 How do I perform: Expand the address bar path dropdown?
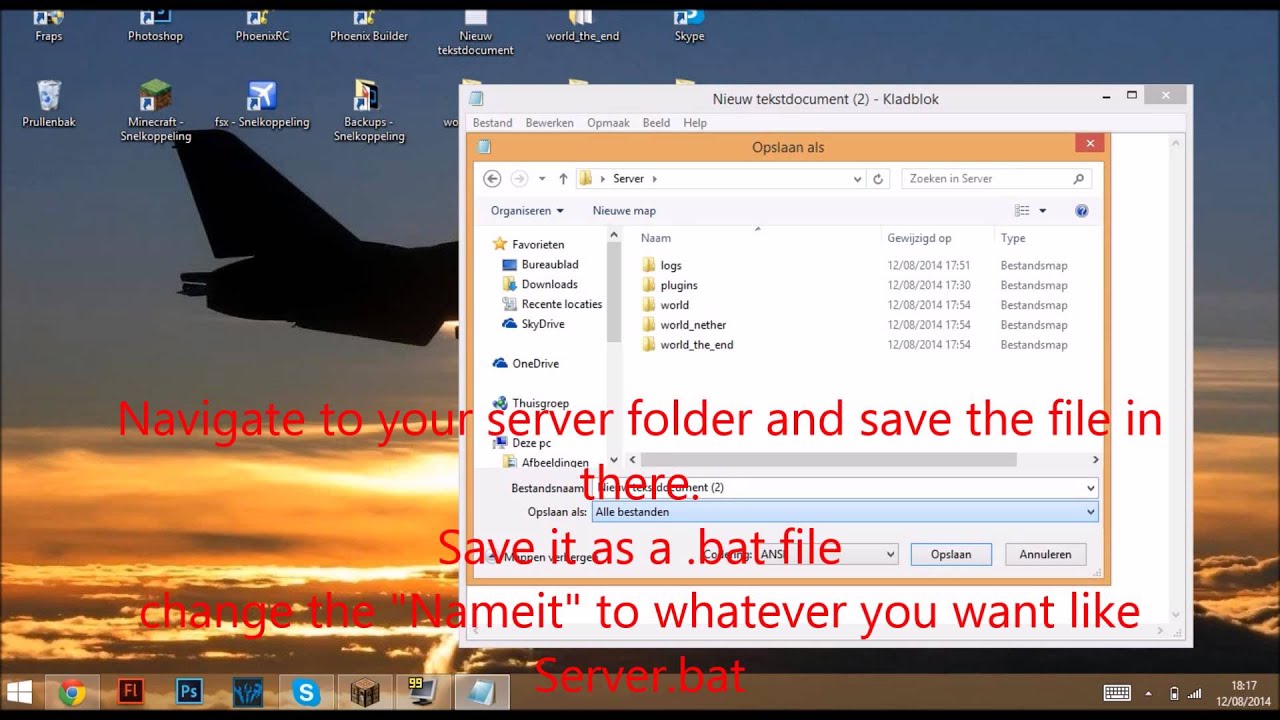point(857,179)
